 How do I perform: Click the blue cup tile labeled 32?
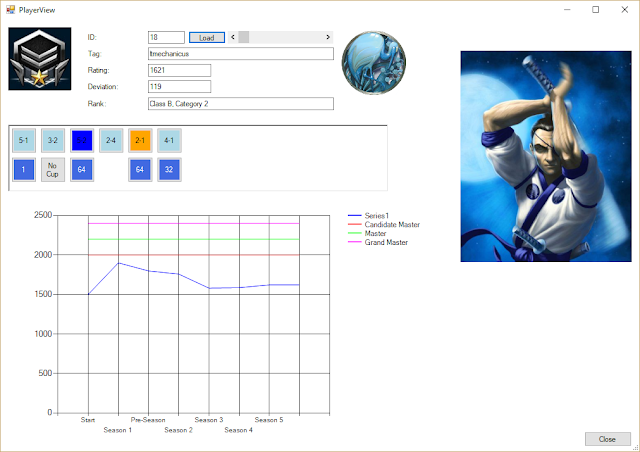[169, 169]
